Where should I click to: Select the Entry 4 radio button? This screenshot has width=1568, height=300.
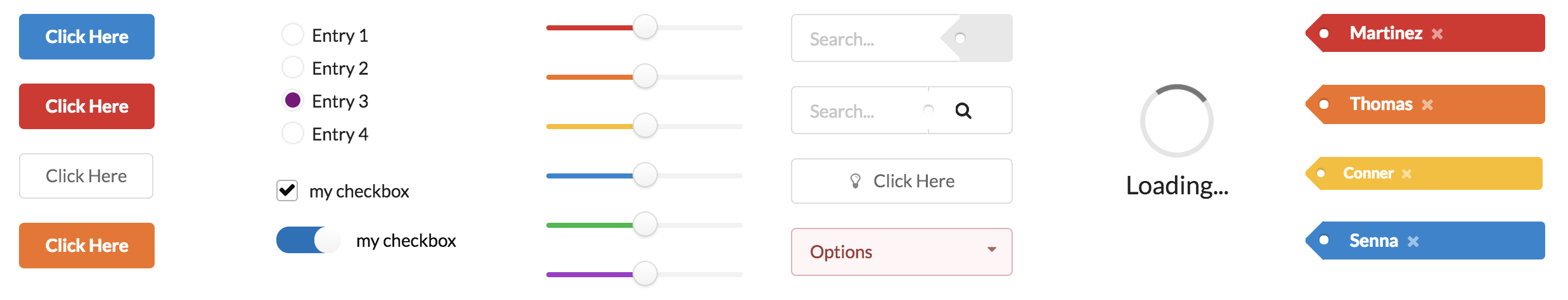pyautogui.click(x=292, y=133)
